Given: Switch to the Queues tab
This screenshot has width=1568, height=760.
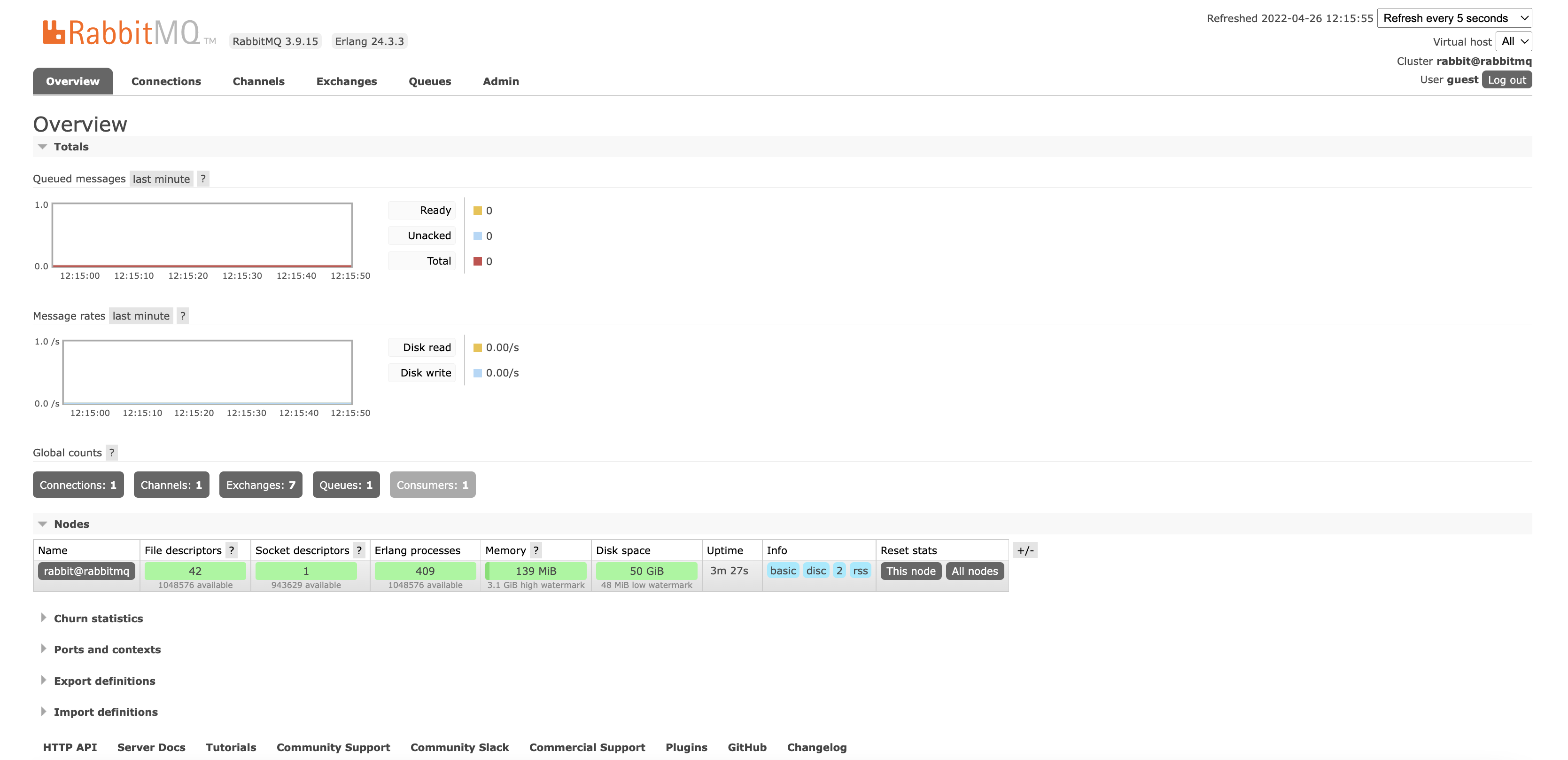Looking at the screenshot, I should tap(430, 82).
